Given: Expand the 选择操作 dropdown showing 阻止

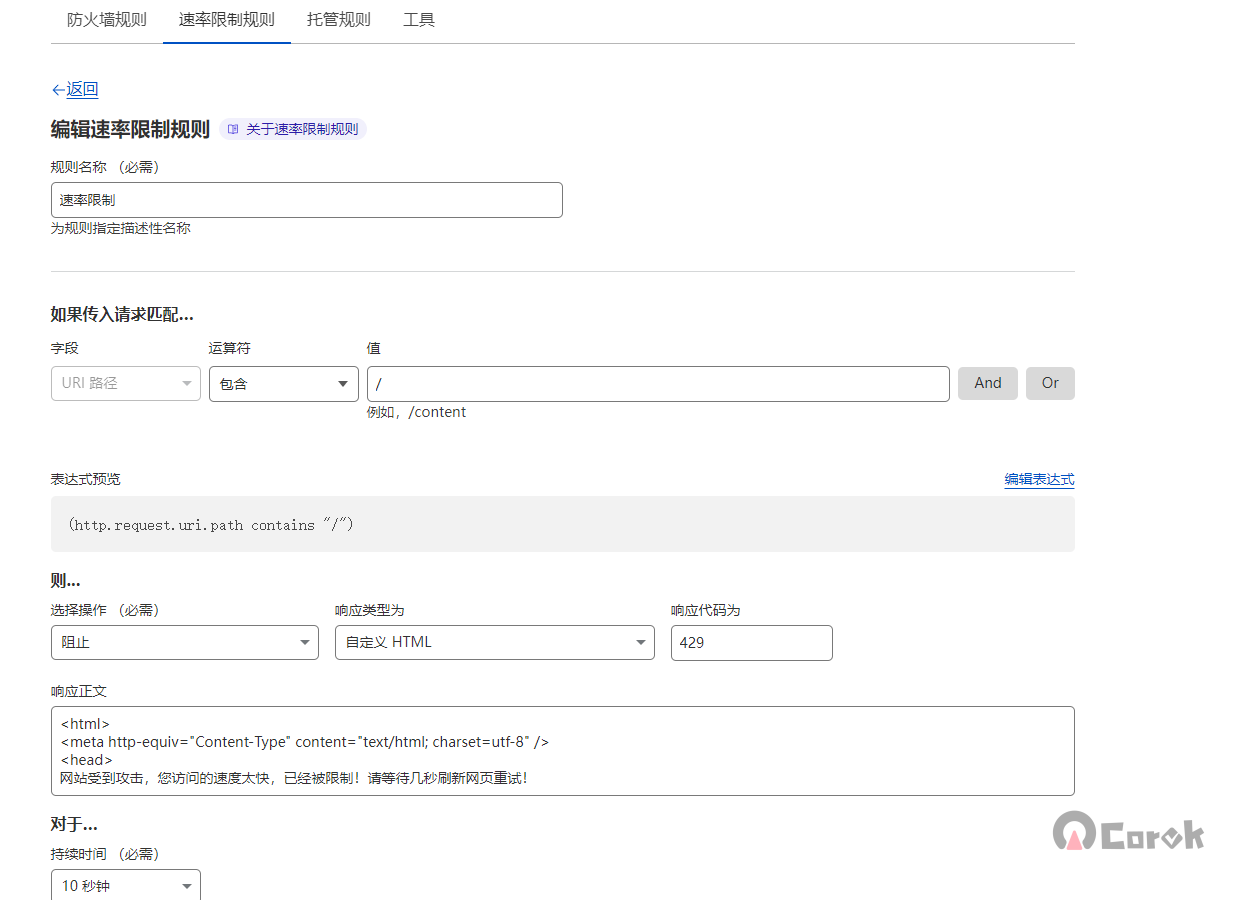Looking at the screenshot, I should pyautogui.click(x=184, y=642).
